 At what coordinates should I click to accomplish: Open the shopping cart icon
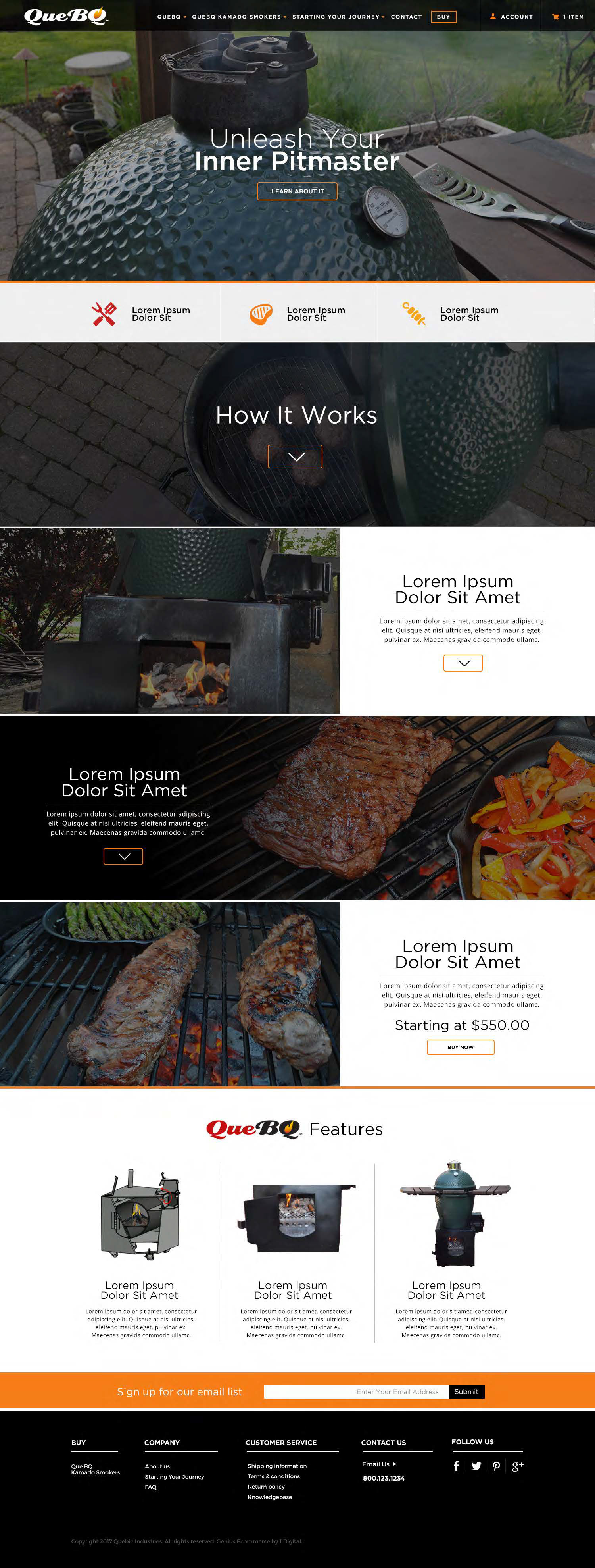point(555,17)
